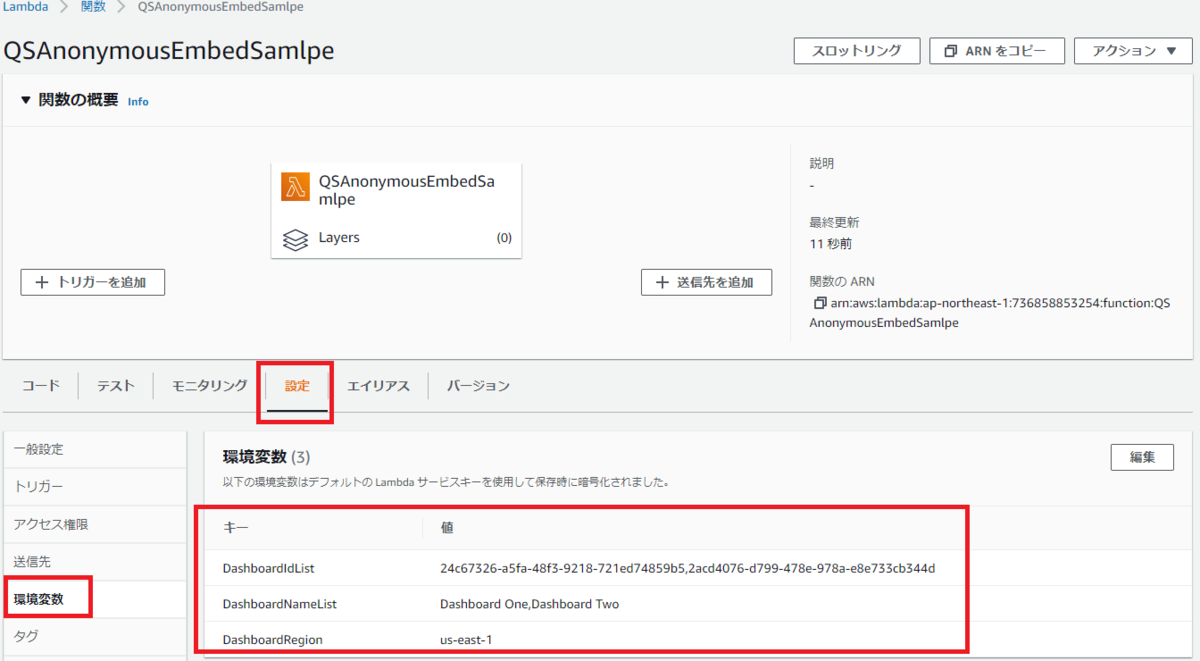The height and width of the screenshot is (661, 1200).
Task: Open タグ in the settings sidebar
Action: 94,636
